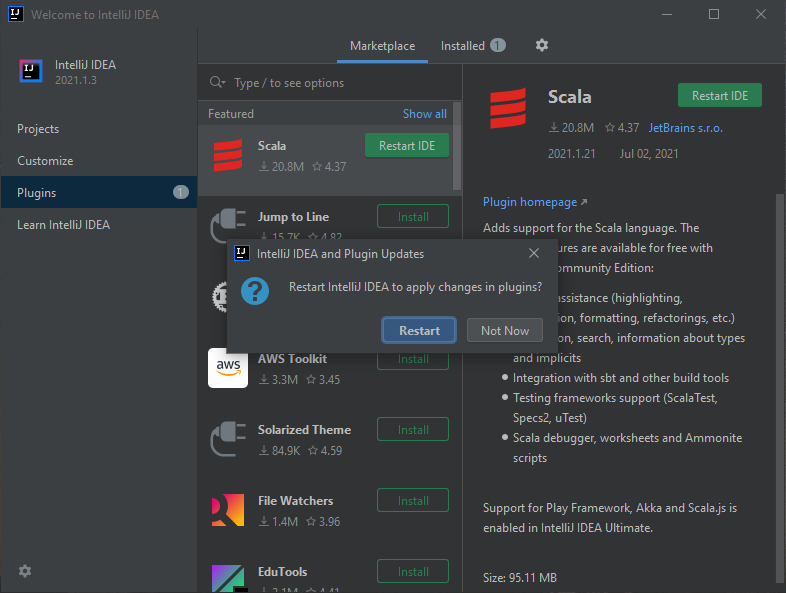Click the details pane vertical scrollbar

(x=779, y=390)
